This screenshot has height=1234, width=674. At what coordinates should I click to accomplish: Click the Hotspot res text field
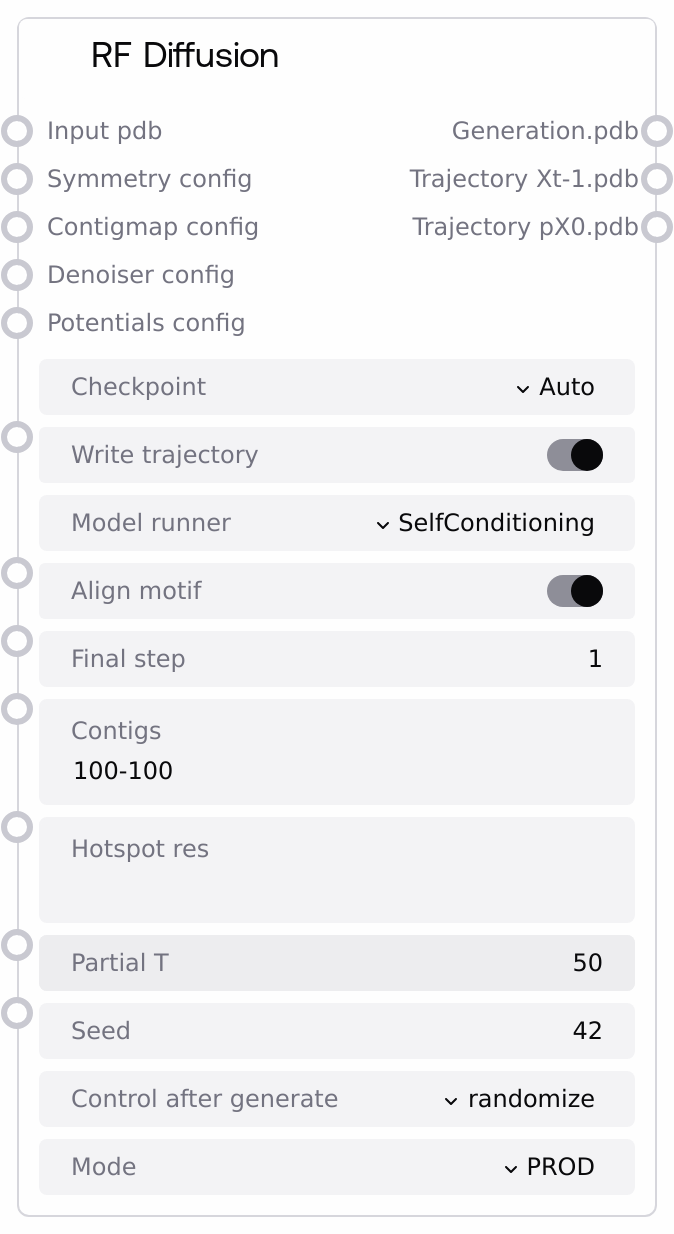336,886
